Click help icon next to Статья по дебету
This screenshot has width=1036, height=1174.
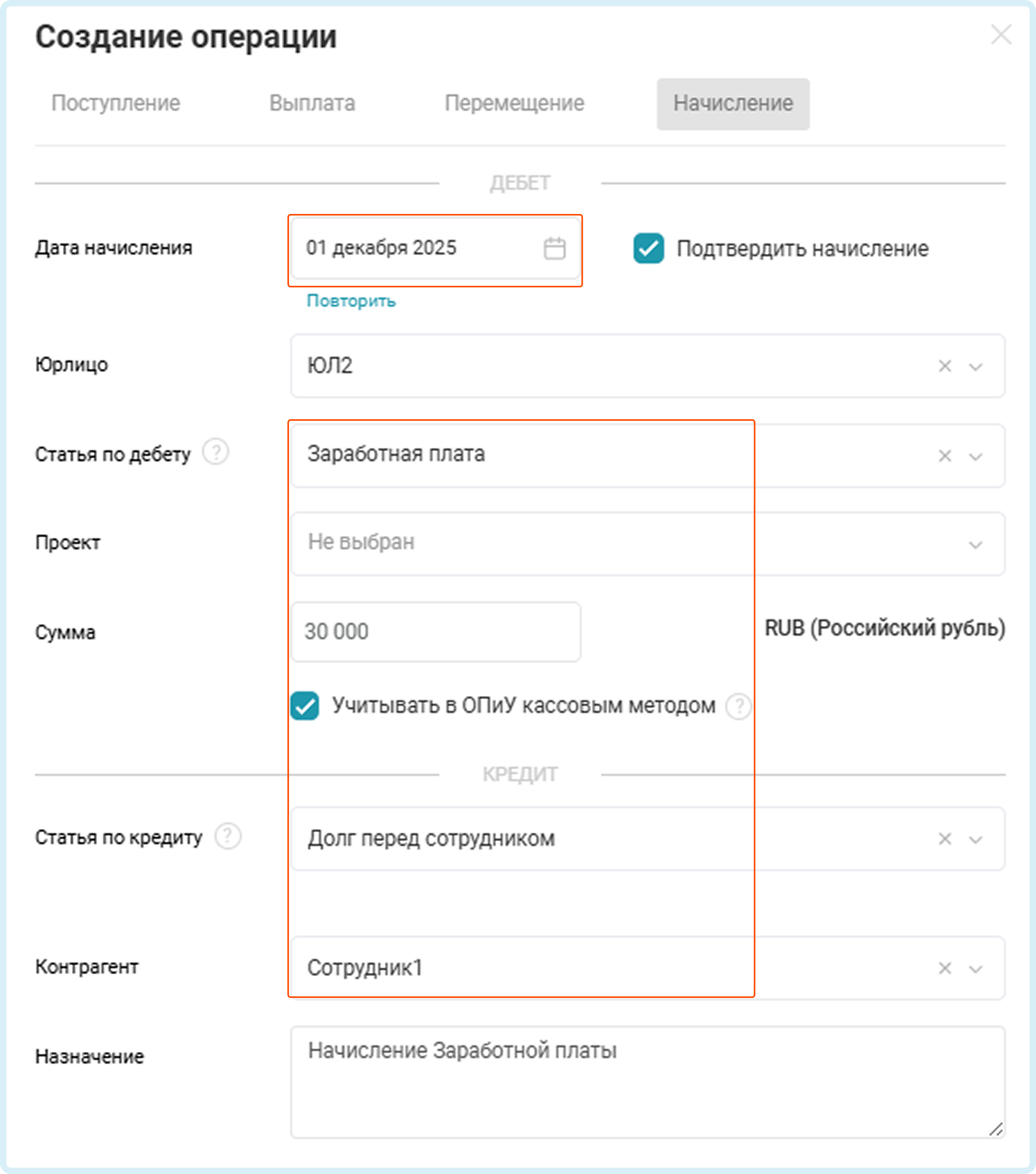(216, 453)
